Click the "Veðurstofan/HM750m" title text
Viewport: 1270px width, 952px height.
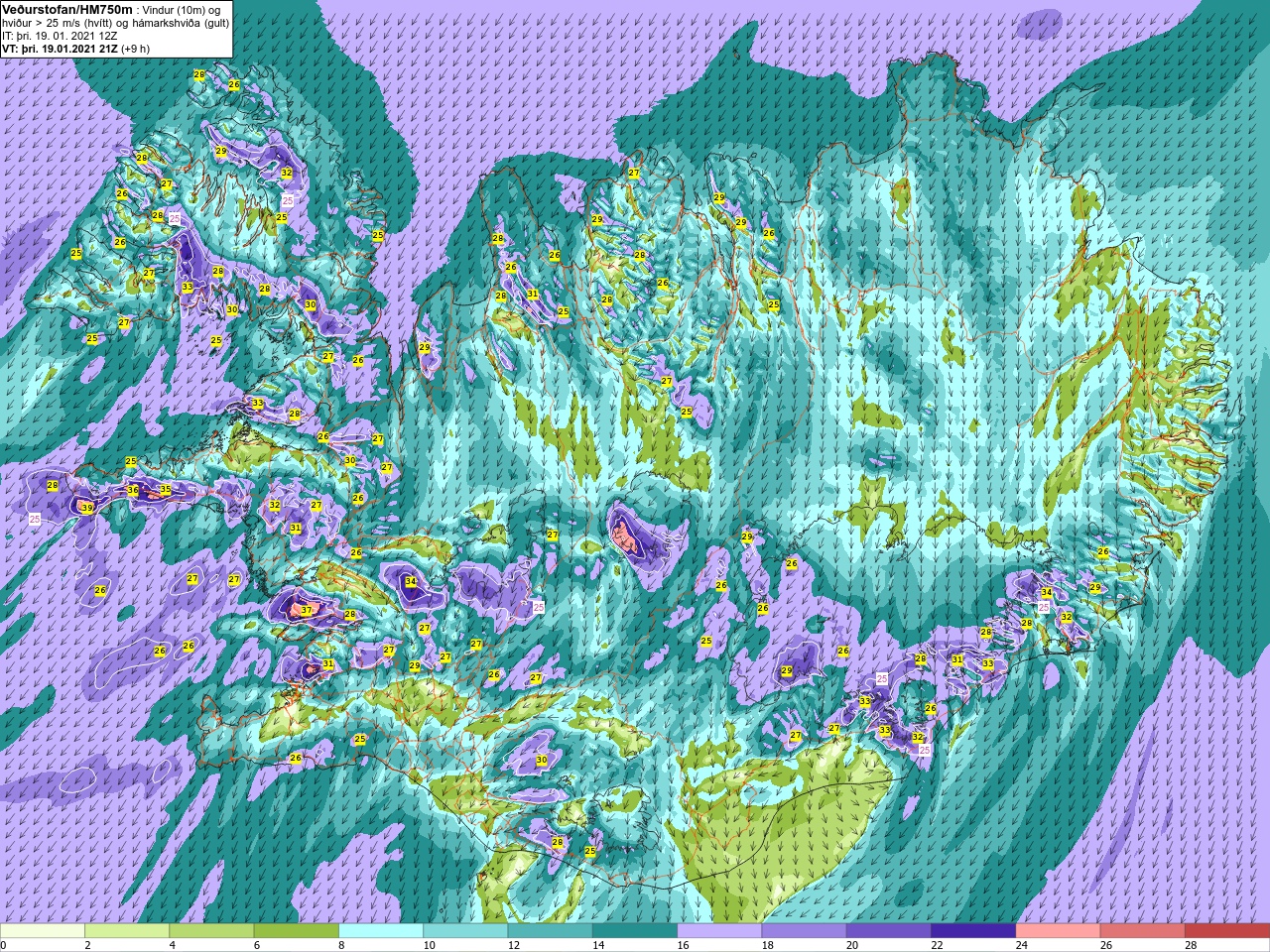click(66, 9)
